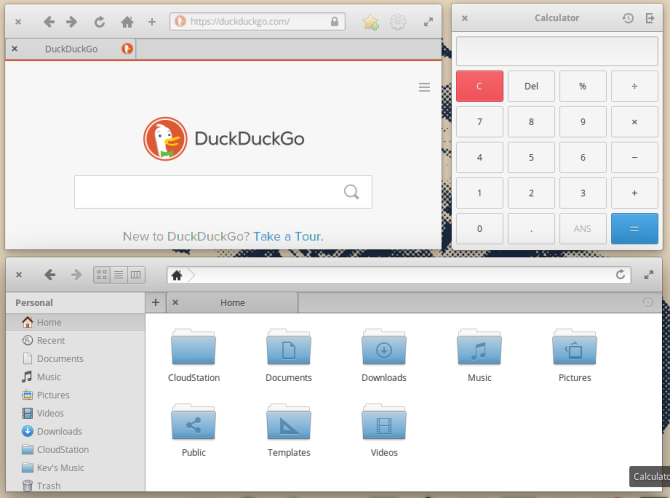Click the DuckDuckGo search magnifier icon
Screen dimensions: 670x498
click(x=351, y=192)
